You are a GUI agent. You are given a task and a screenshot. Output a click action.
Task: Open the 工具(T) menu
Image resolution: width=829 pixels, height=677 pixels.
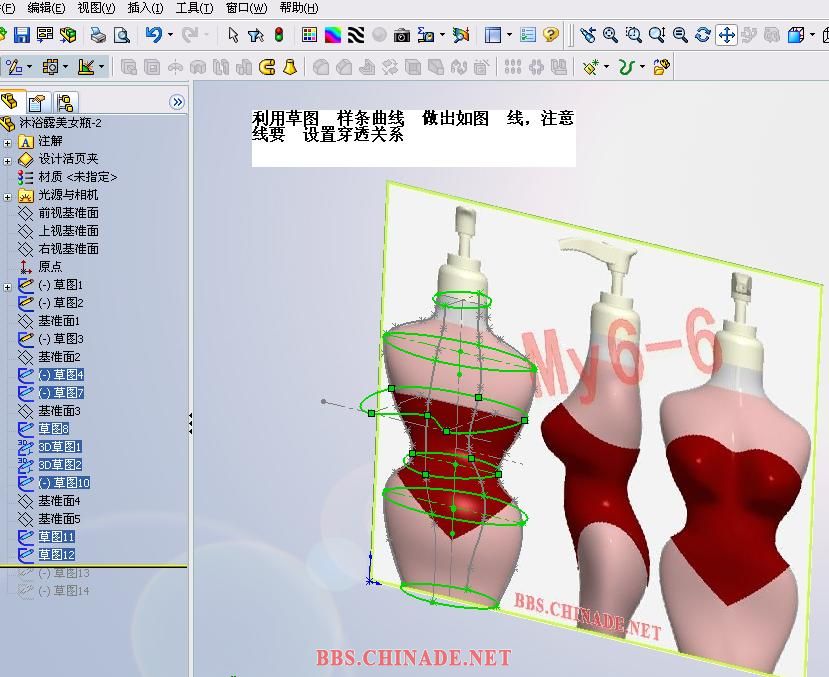[x=194, y=8]
